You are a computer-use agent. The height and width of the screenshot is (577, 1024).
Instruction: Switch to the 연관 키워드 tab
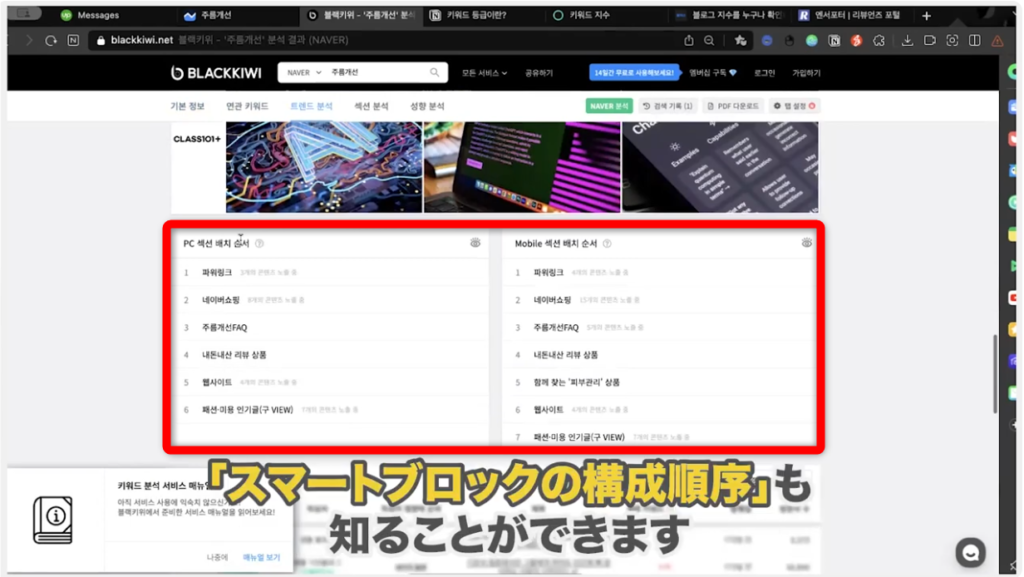[247, 106]
